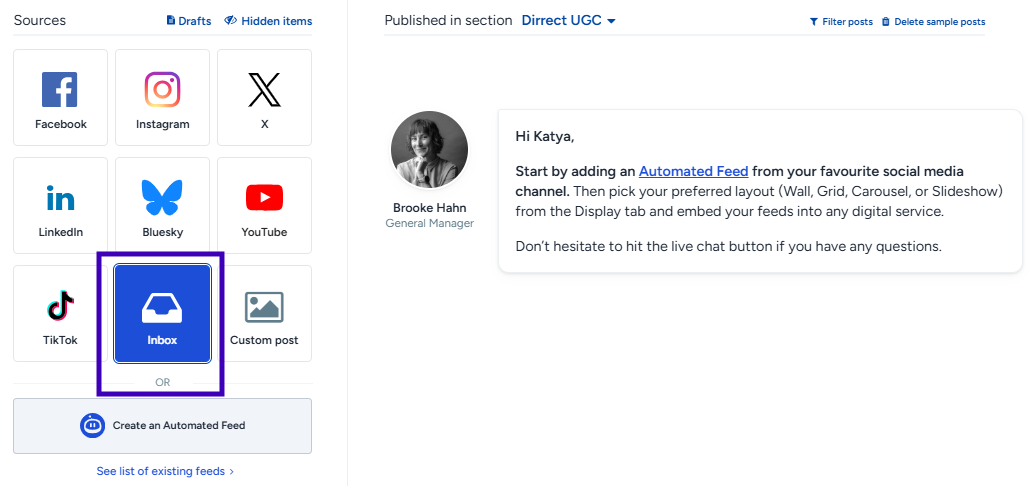Choose the YouTube source icon
This screenshot has width=1030, height=486.
pyautogui.click(x=264, y=198)
